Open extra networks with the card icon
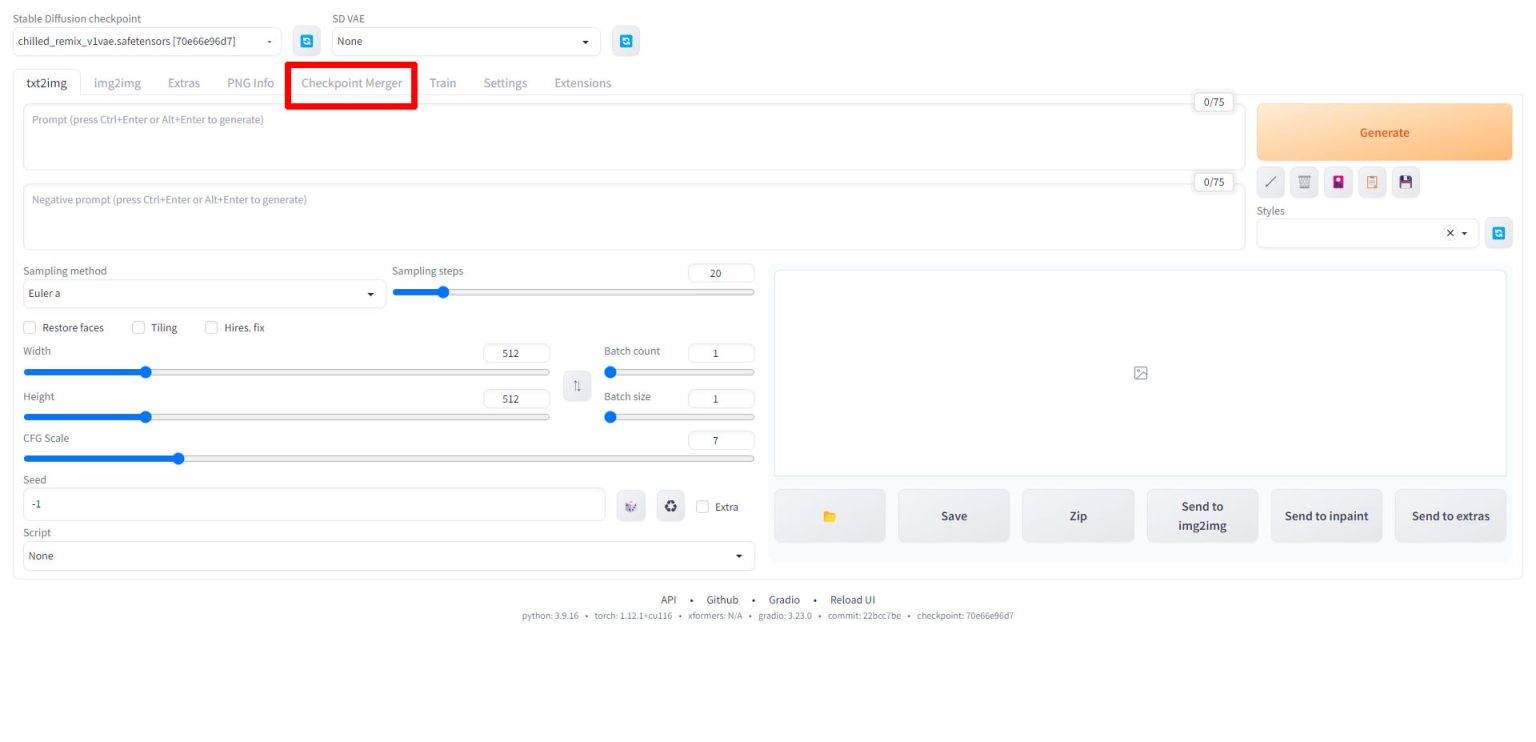The height and width of the screenshot is (742, 1536). pos(1338,181)
